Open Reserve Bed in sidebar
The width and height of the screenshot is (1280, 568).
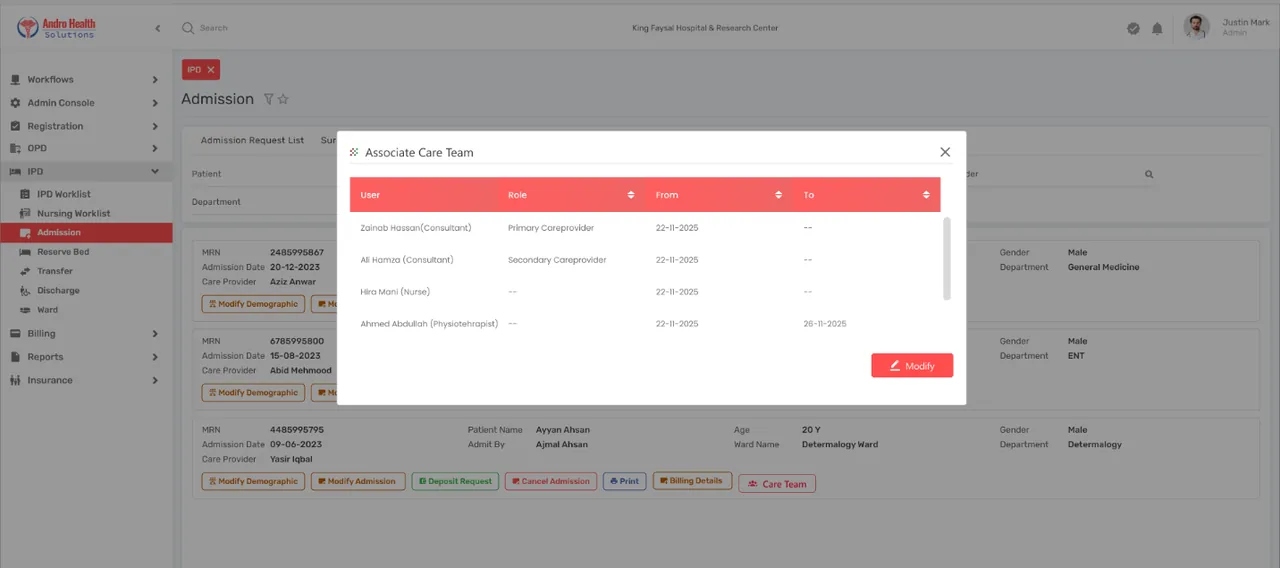tap(63, 252)
